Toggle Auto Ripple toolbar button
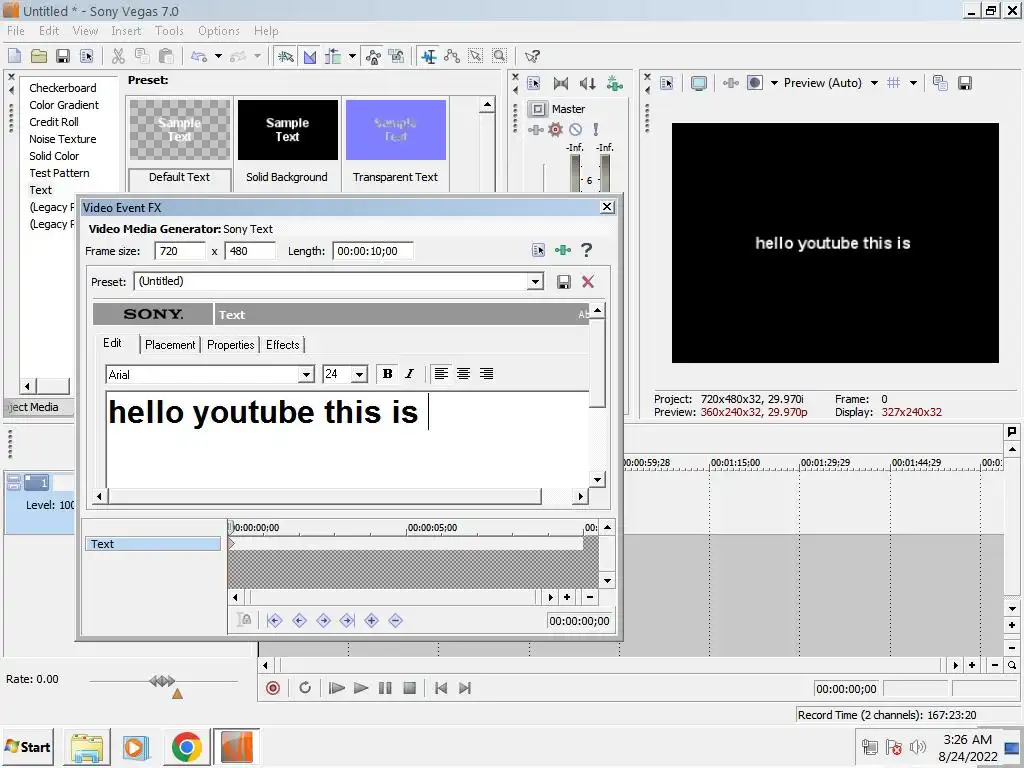This screenshot has height=768, width=1024. 333,56
